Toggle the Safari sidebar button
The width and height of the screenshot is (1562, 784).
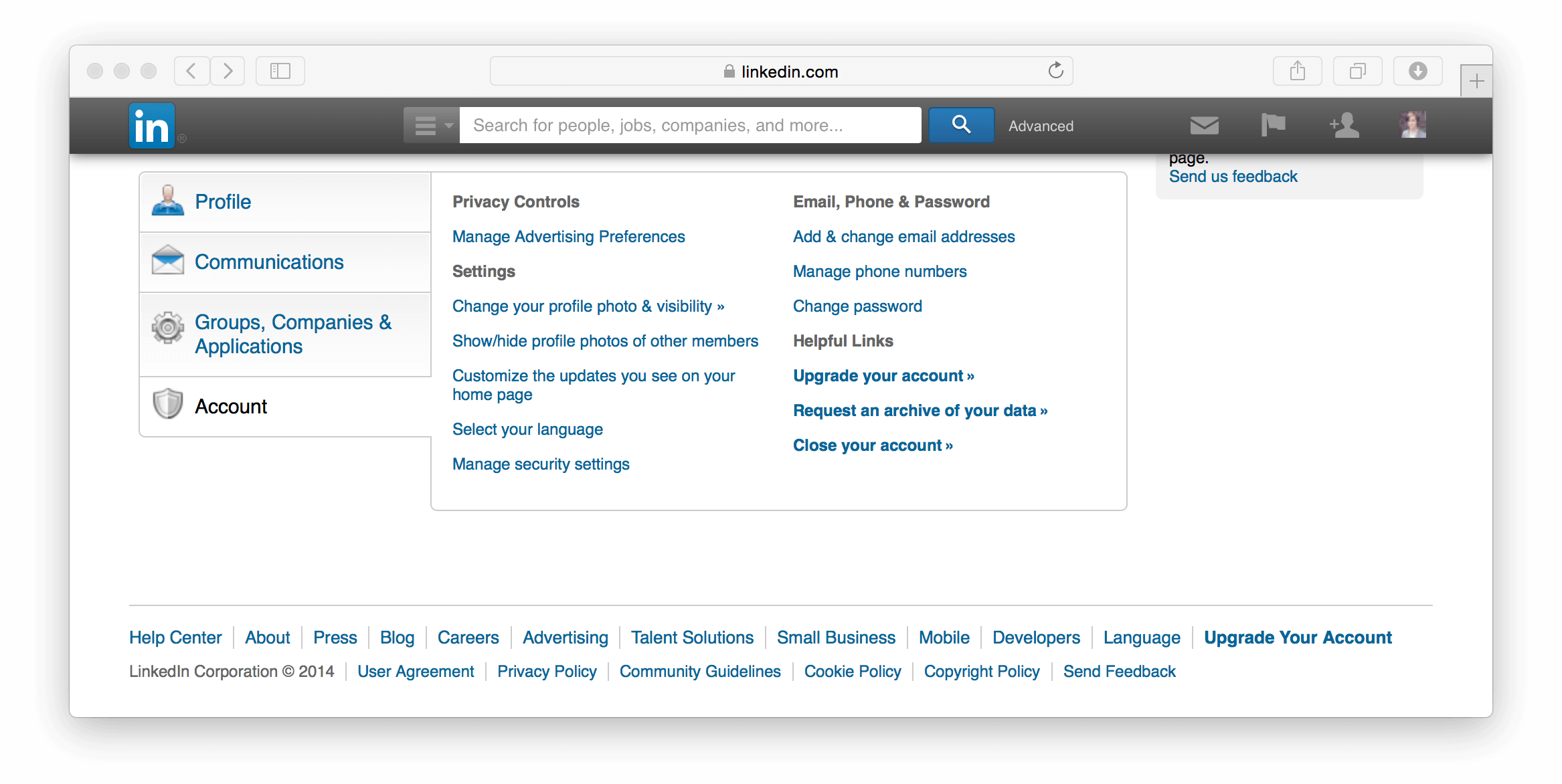pyautogui.click(x=280, y=71)
